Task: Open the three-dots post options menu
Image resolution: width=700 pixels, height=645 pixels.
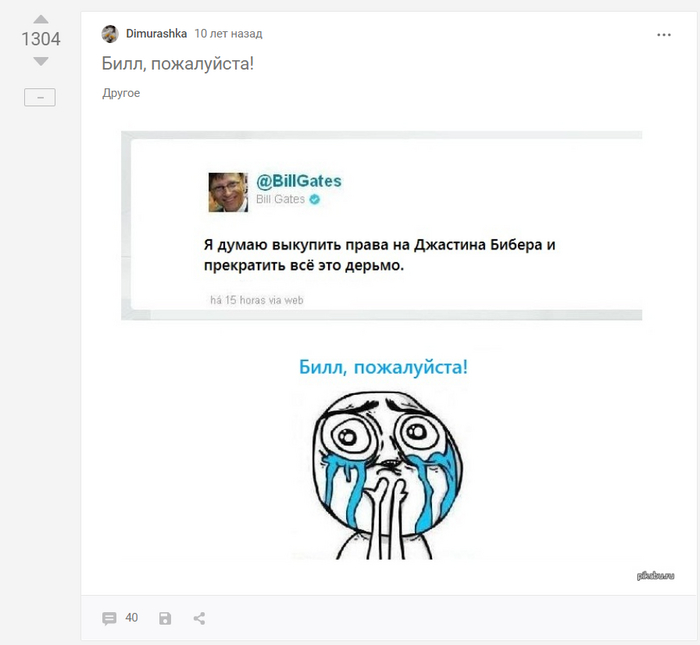Action: coord(664,35)
